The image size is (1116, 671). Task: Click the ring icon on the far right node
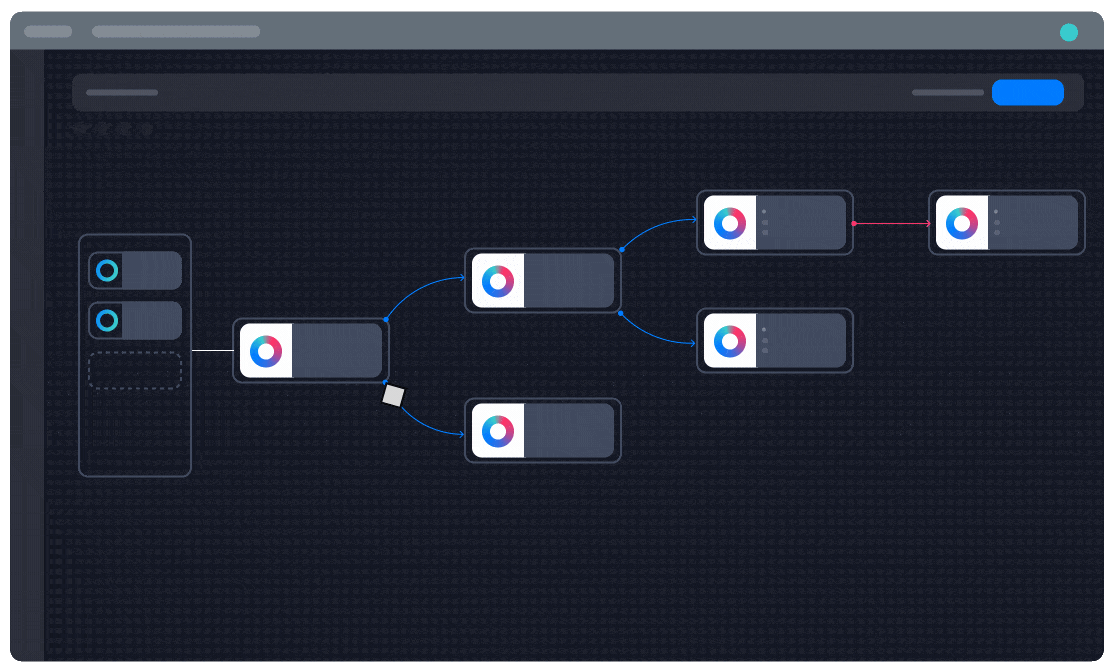(962, 223)
